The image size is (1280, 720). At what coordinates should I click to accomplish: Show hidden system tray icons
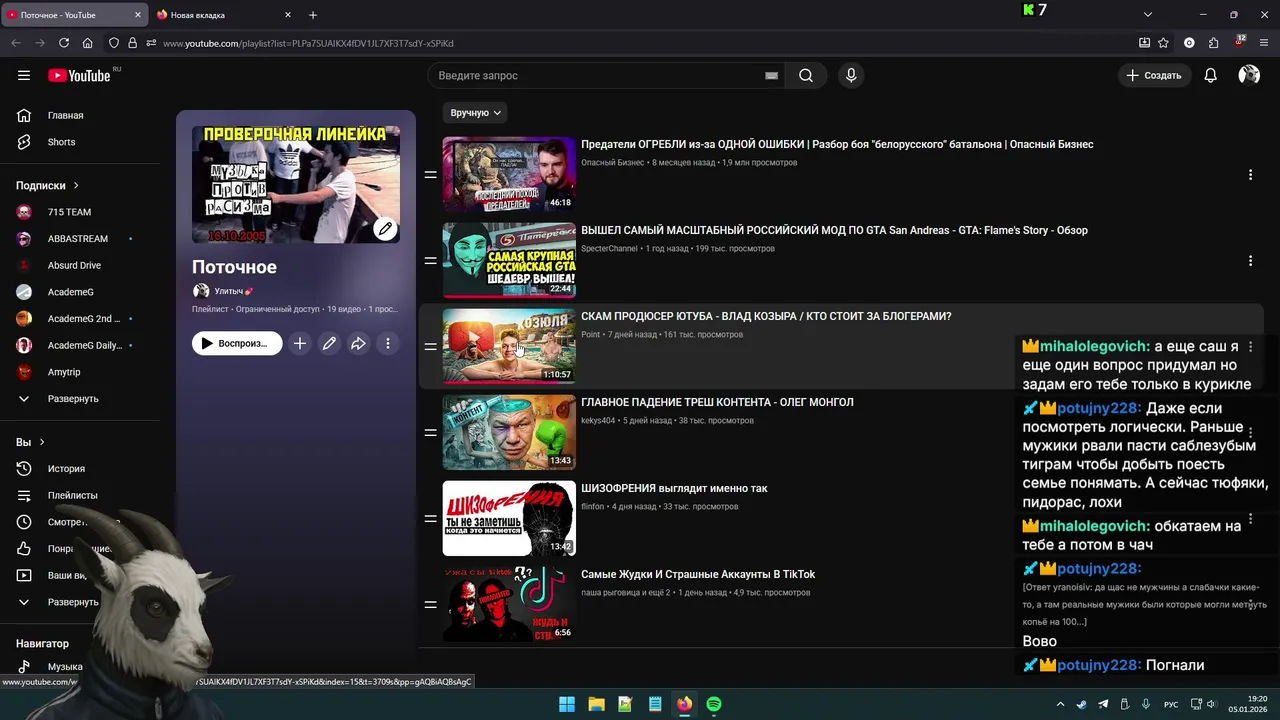1060,704
